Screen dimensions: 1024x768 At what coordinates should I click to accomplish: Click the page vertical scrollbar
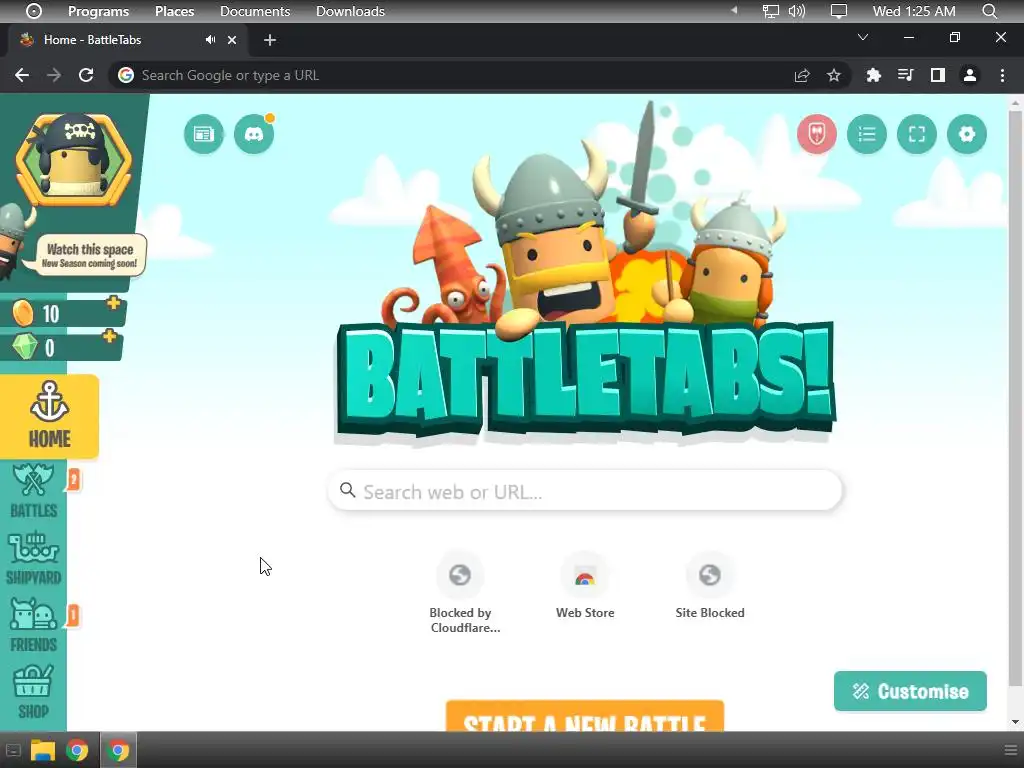pyautogui.click(x=1015, y=398)
